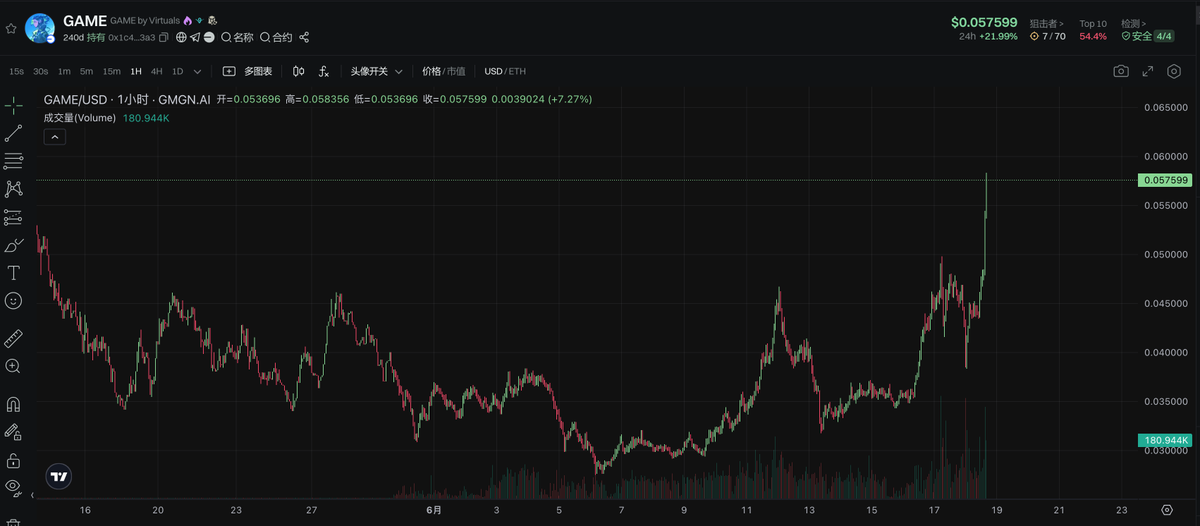This screenshot has height=526, width=1200.
Task: Open the Telegram link icon
Action: 196,37
